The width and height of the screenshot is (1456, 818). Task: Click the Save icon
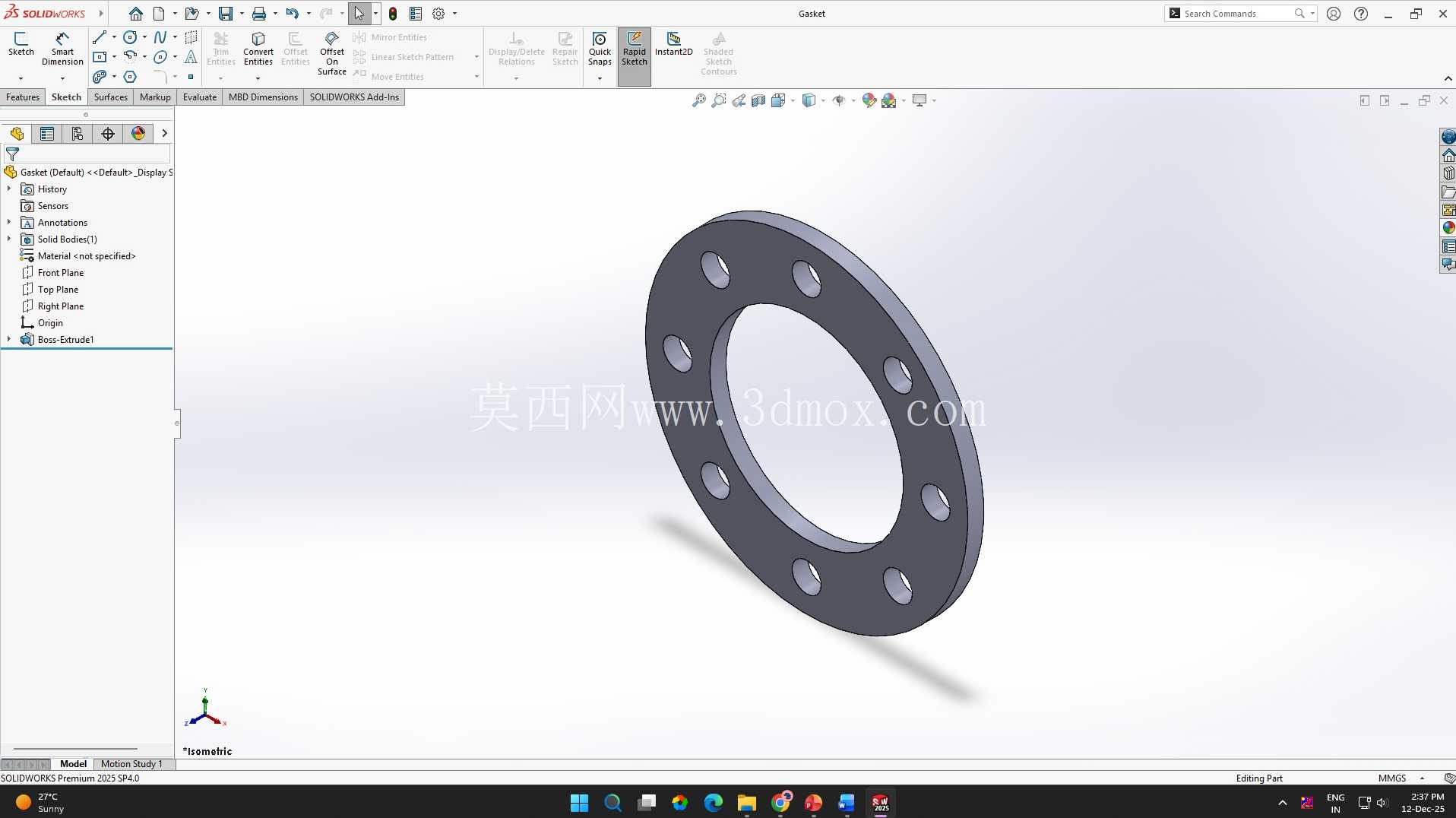[226, 14]
